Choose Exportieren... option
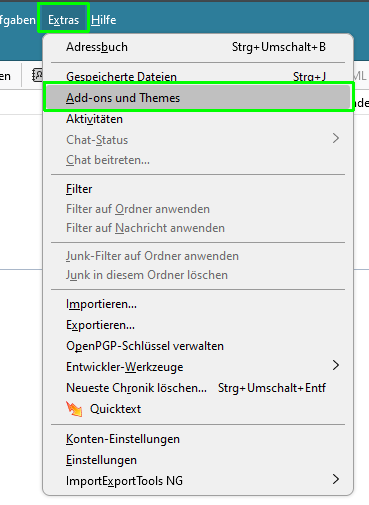Image resolution: width=369 pixels, height=505 pixels. [198, 325]
